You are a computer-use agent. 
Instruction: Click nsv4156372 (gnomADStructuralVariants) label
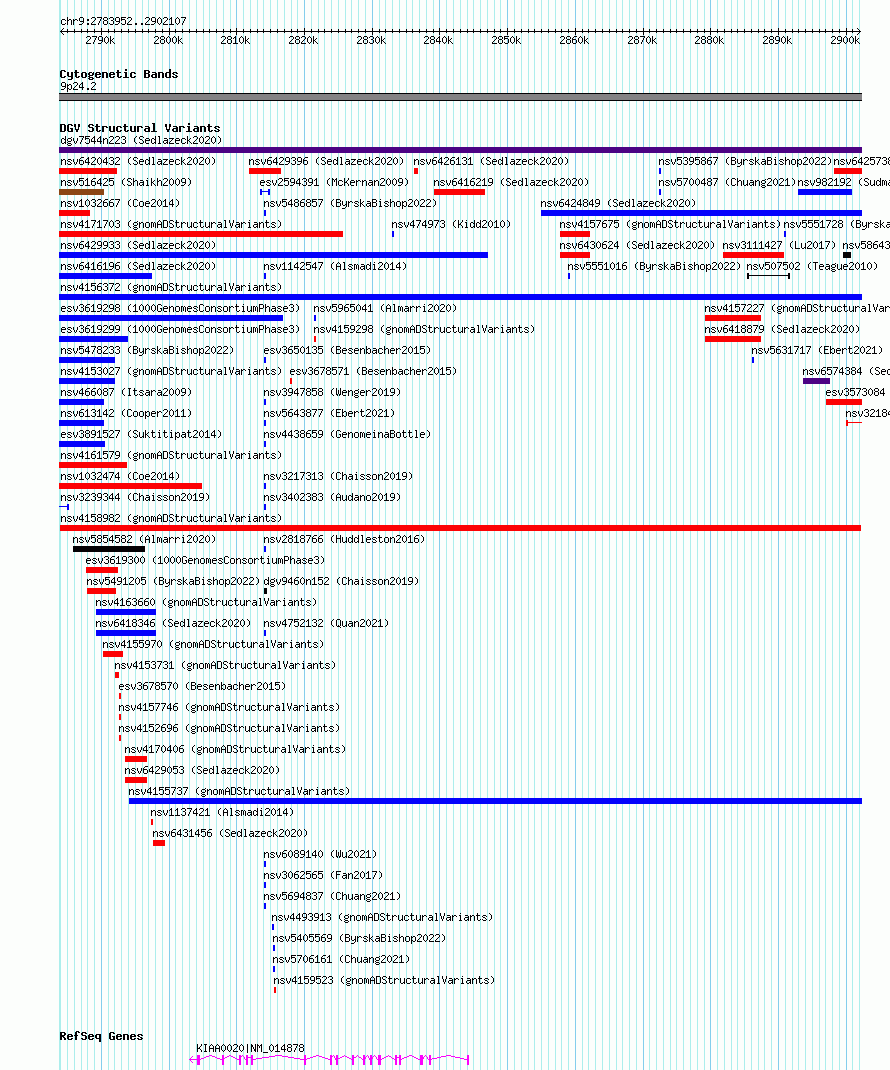tap(171, 287)
